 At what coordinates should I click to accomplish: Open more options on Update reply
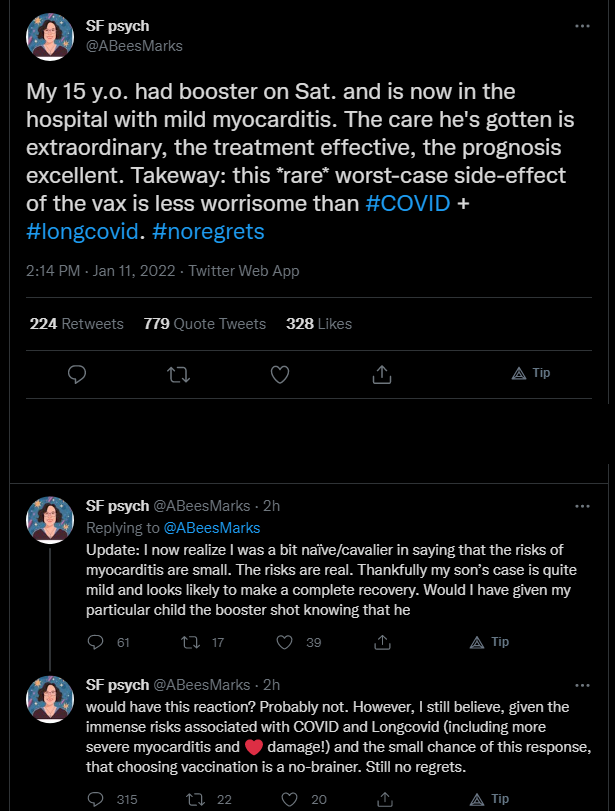[582, 506]
